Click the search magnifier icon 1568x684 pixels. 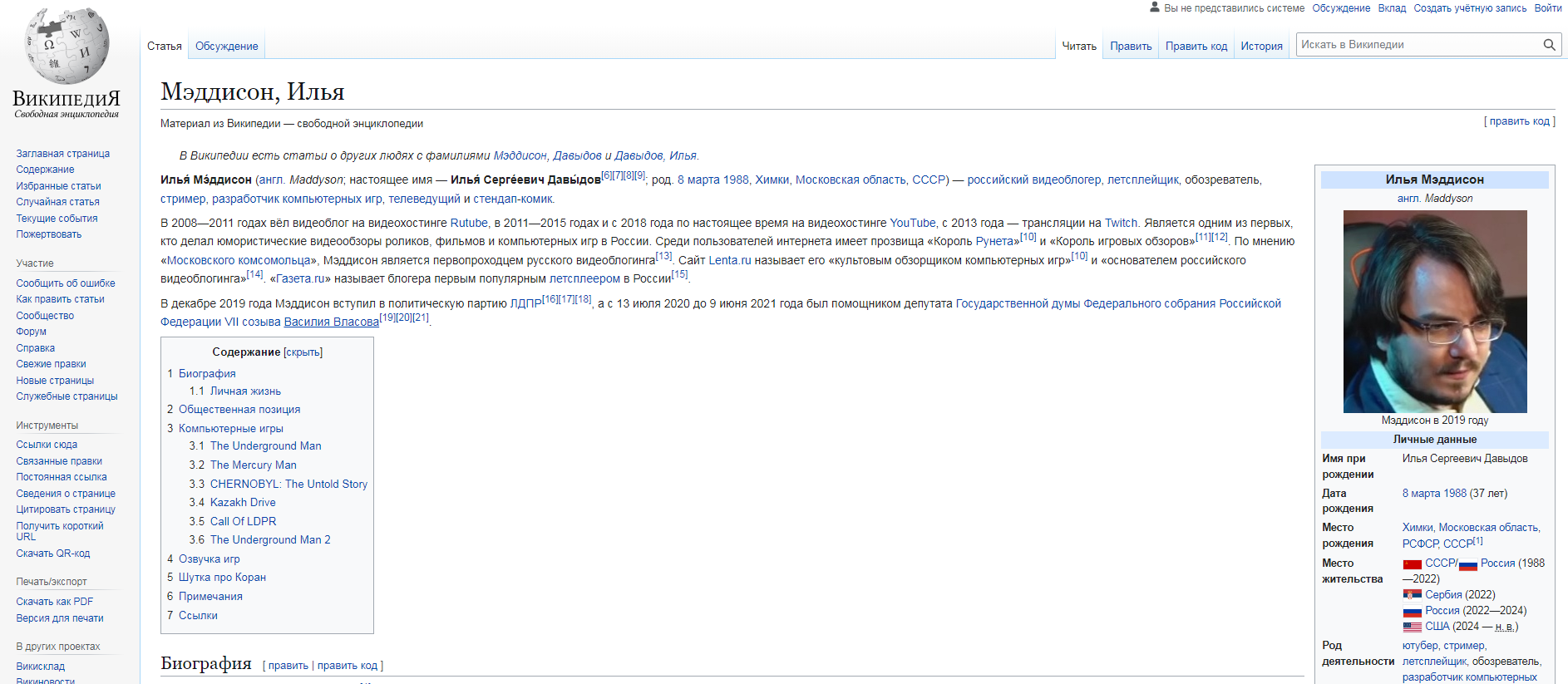pos(1549,45)
